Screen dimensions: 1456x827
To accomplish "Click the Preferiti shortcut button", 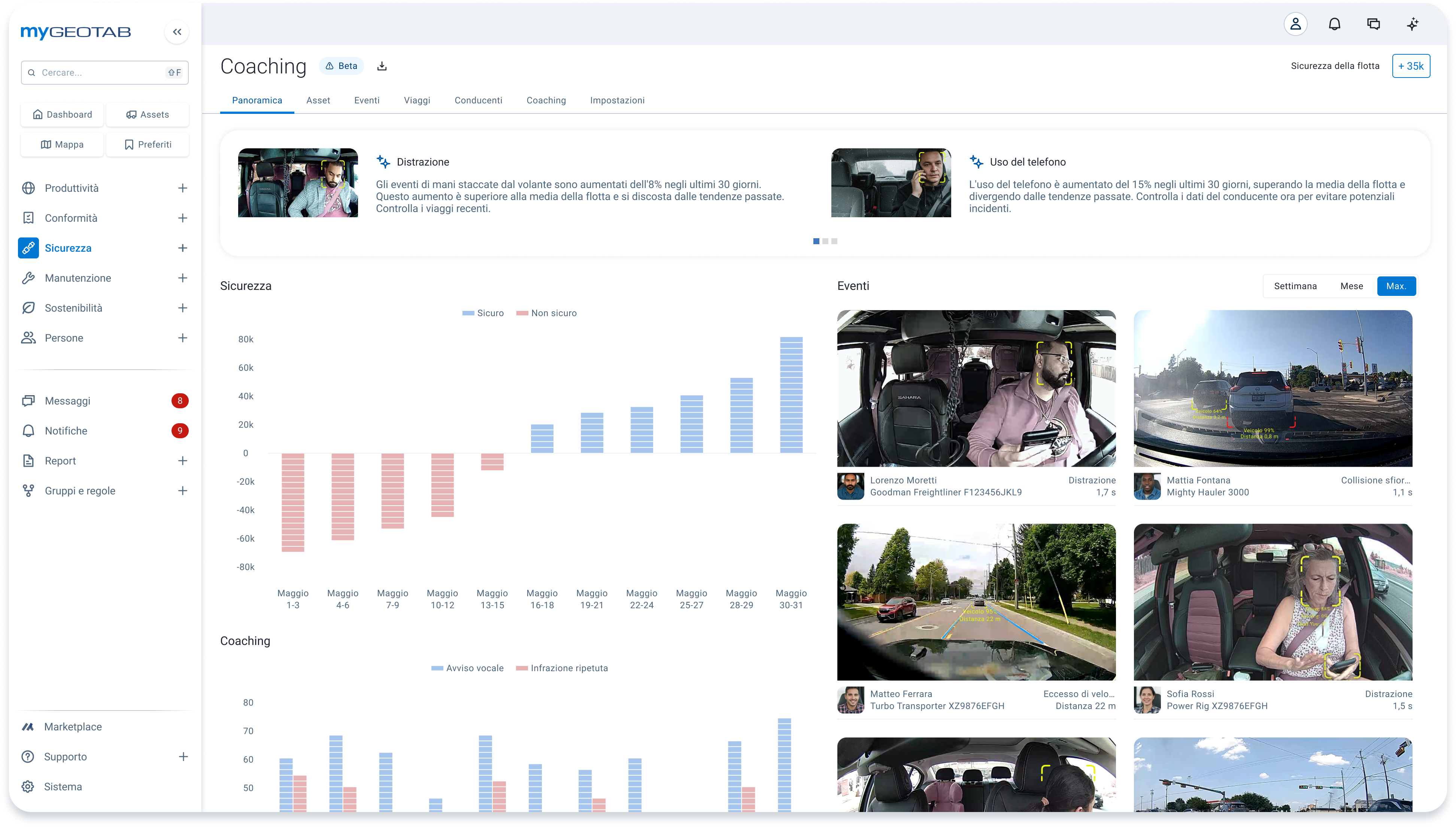I will point(148,145).
